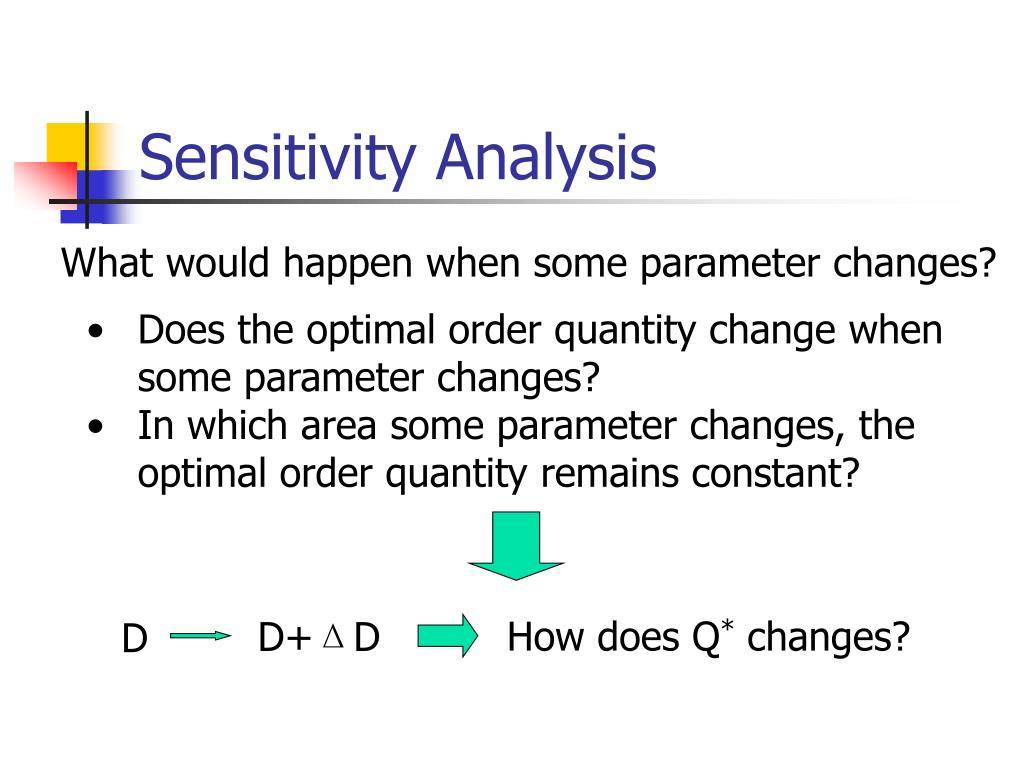
Task: Click 'some parameter changes?' line
Action: 369,378
